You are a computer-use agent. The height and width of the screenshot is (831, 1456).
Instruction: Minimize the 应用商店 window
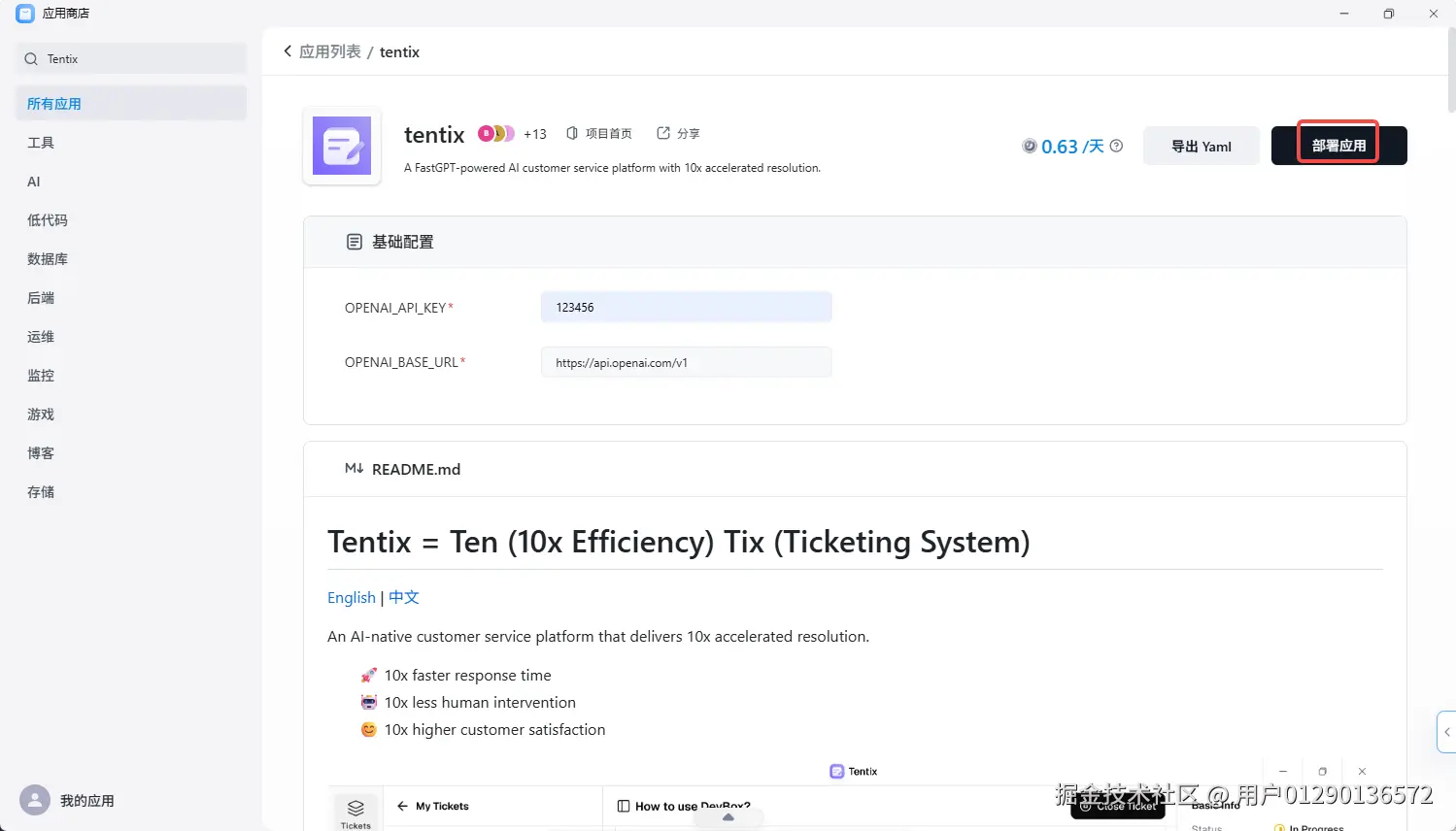tap(1344, 14)
